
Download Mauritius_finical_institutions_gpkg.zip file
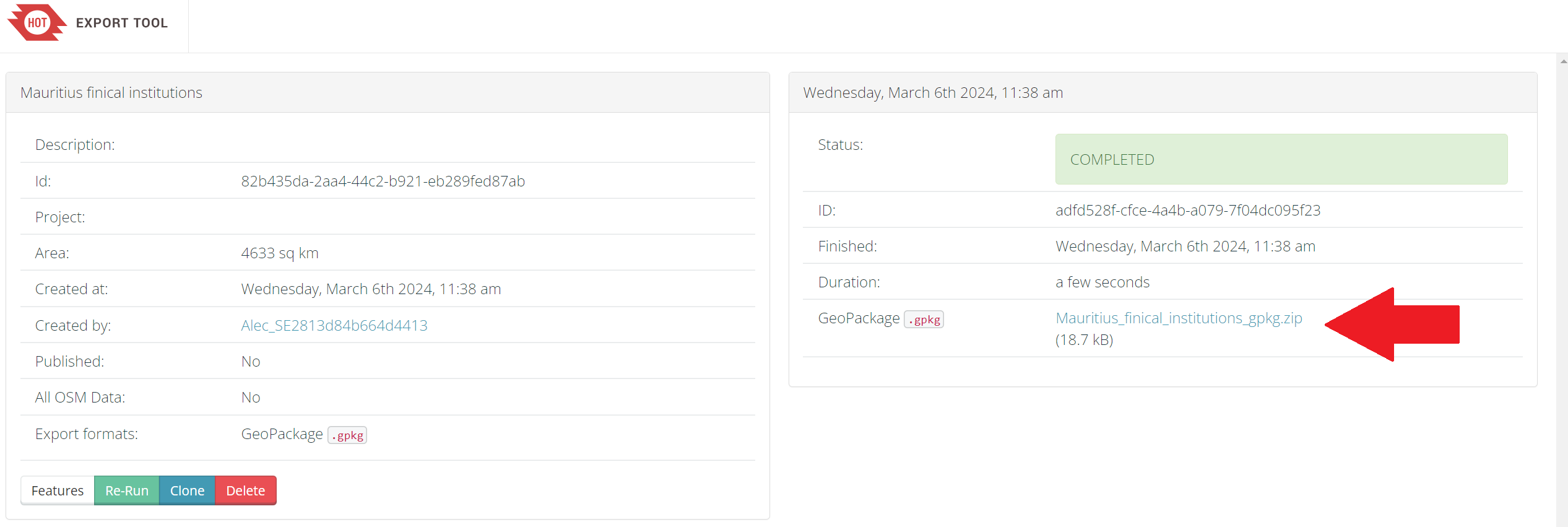click(1179, 318)
